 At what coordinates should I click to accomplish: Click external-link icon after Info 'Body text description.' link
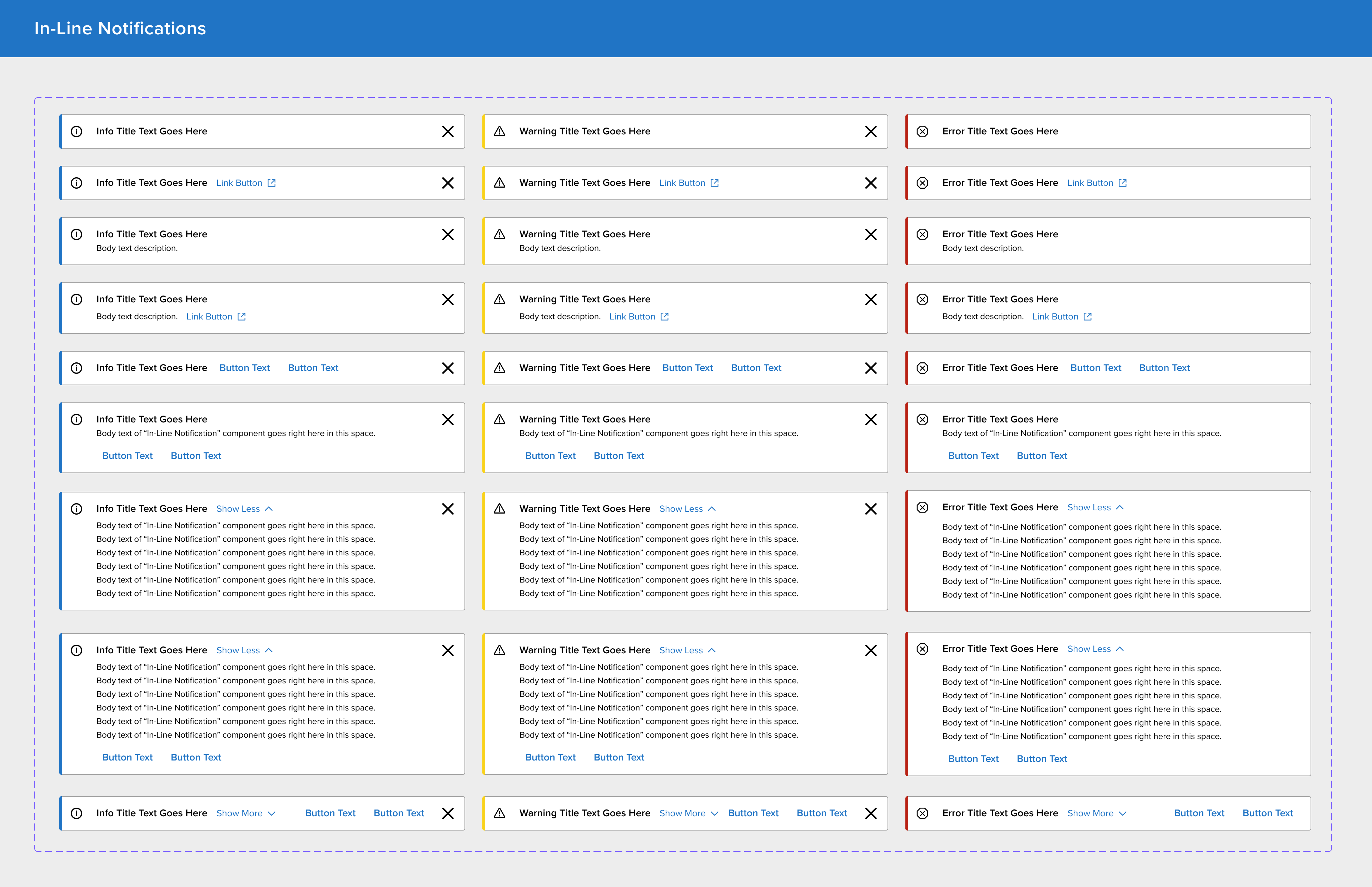(x=242, y=316)
